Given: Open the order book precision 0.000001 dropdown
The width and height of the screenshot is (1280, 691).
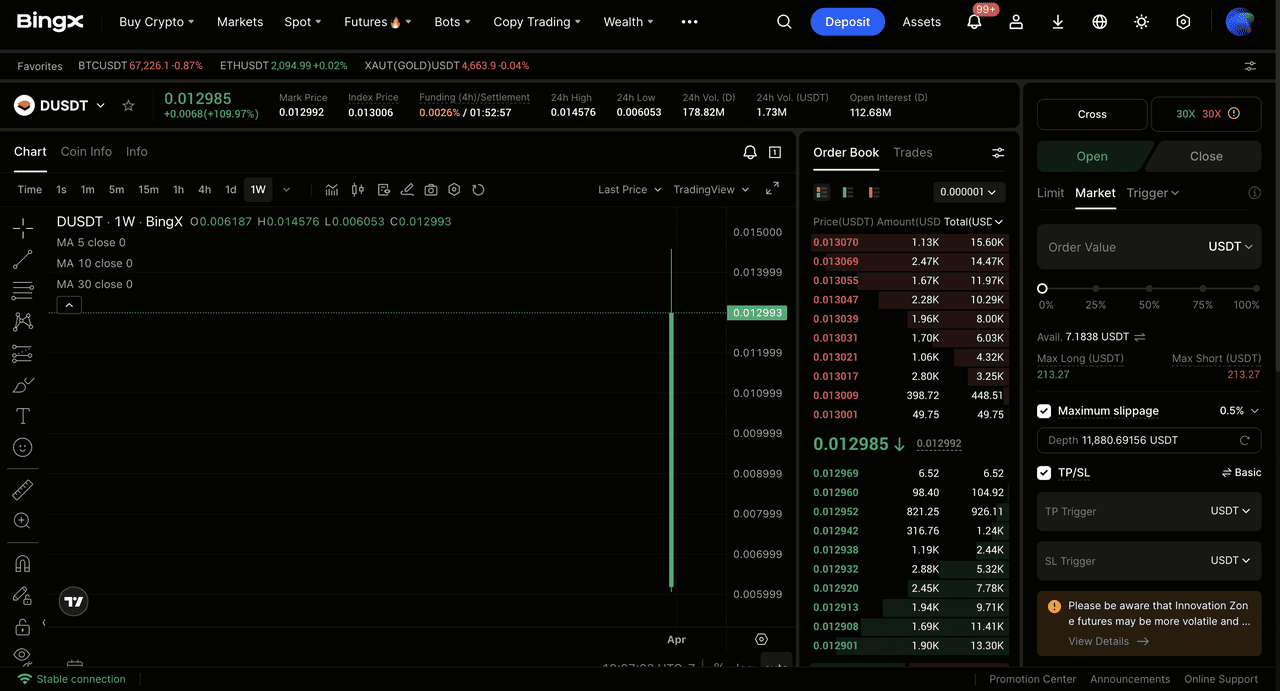Looking at the screenshot, I should [x=969, y=192].
